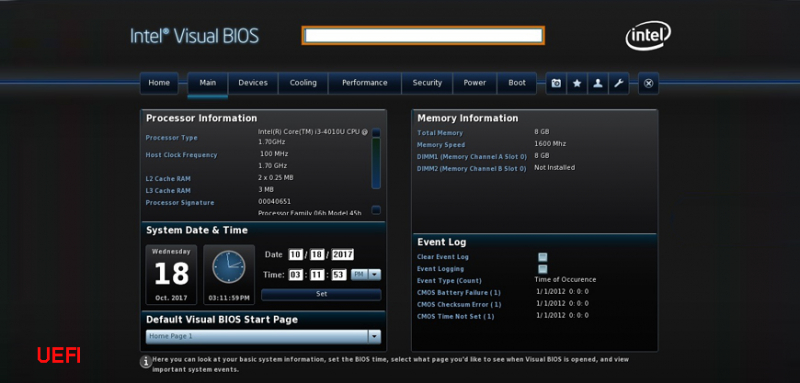The image size is (800, 383).
Task: Click the processor info scrollbar track
Action: (376, 163)
